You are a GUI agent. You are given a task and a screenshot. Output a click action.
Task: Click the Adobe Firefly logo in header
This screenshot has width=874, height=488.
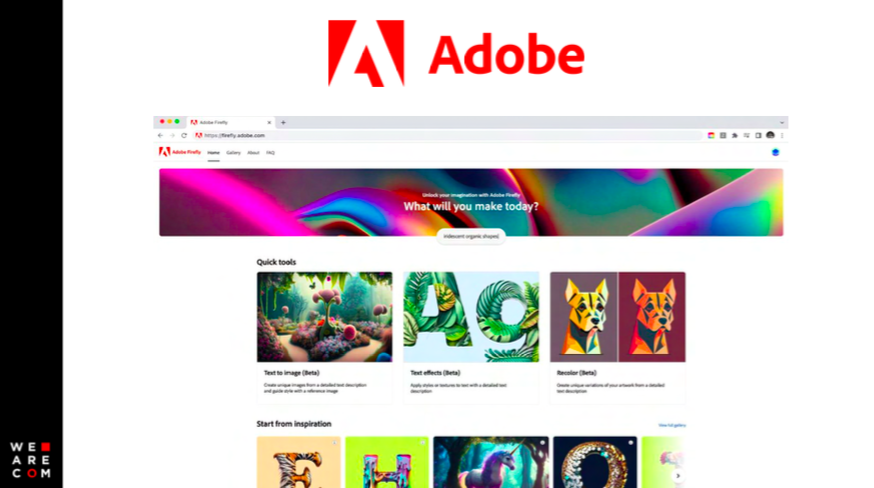pos(180,152)
